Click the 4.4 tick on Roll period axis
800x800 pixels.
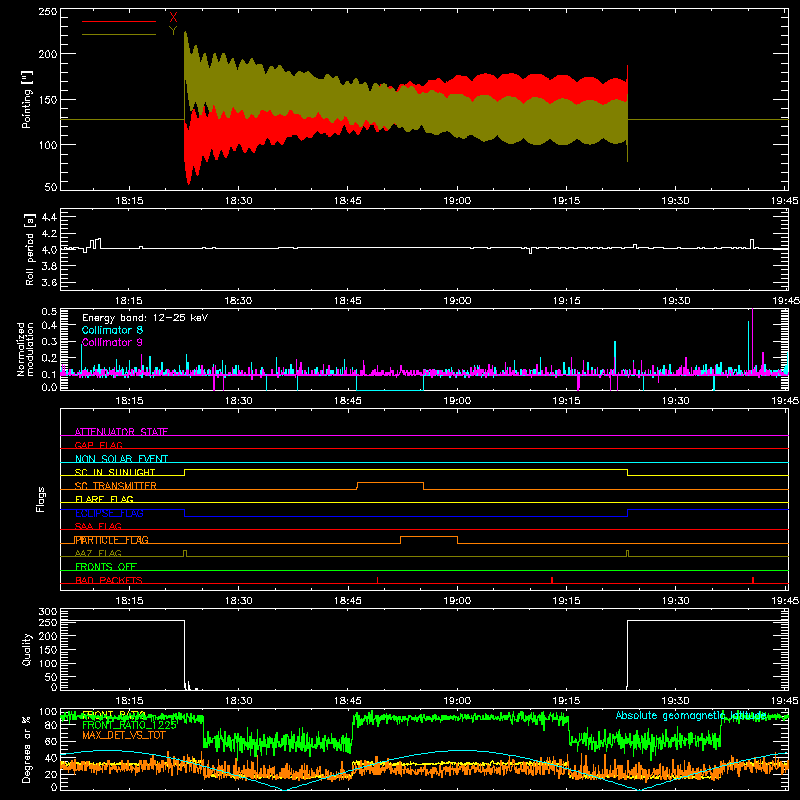(x=49, y=217)
